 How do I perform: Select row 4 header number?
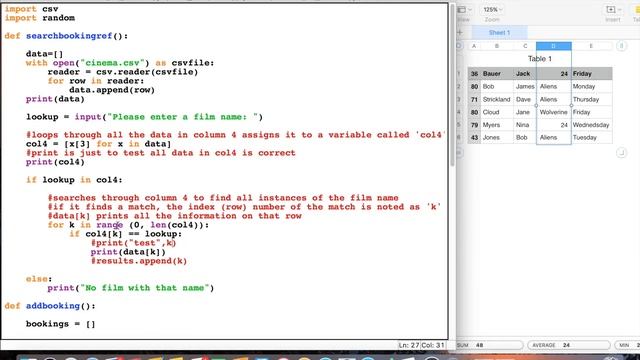[459, 112]
